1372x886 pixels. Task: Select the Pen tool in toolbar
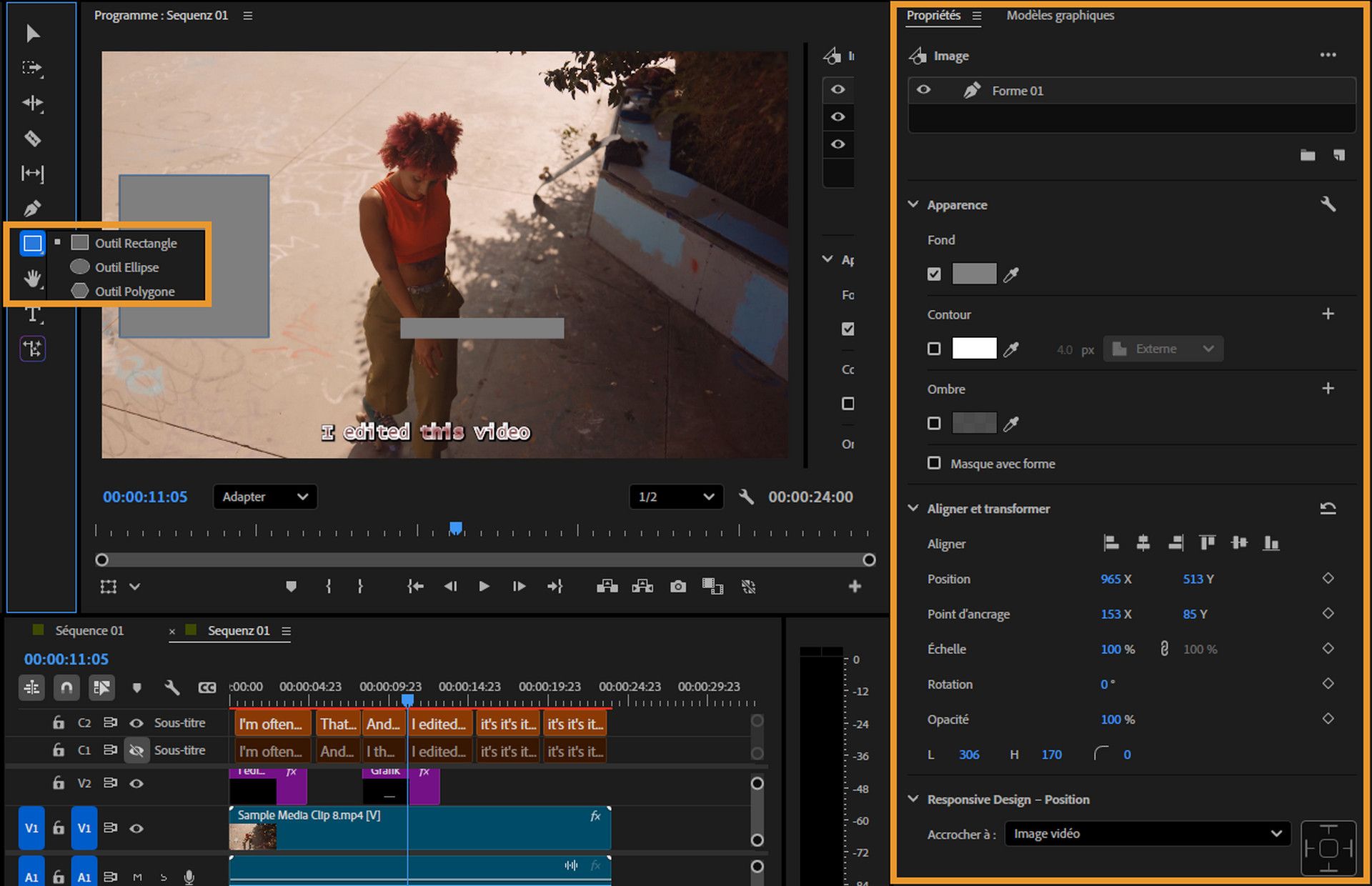pos(32,209)
